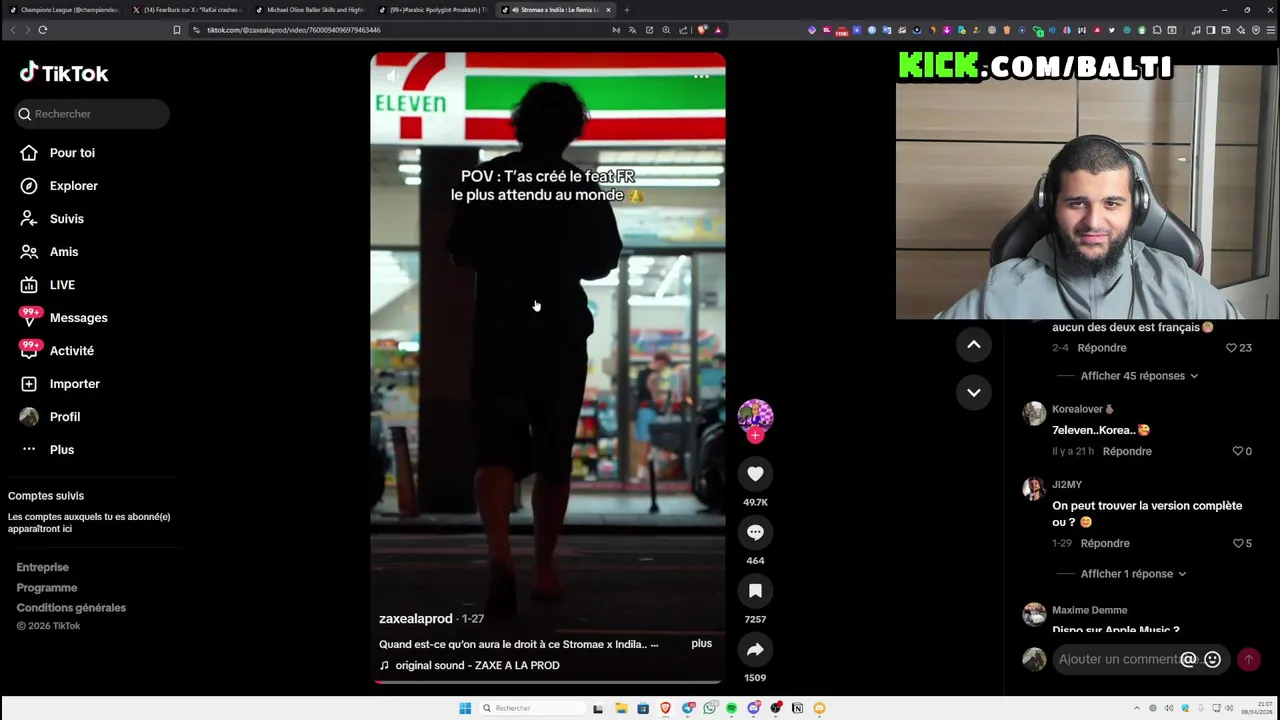Open Pour toi feed
Image resolution: width=1280 pixels, height=720 pixels.
click(x=72, y=153)
